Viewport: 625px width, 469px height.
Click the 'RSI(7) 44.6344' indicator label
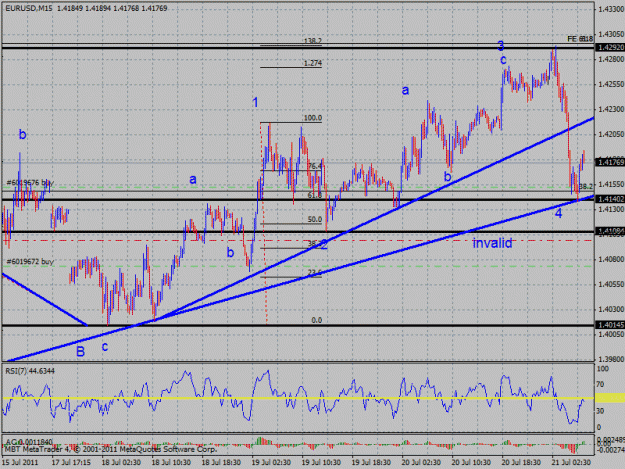pos(30,371)
